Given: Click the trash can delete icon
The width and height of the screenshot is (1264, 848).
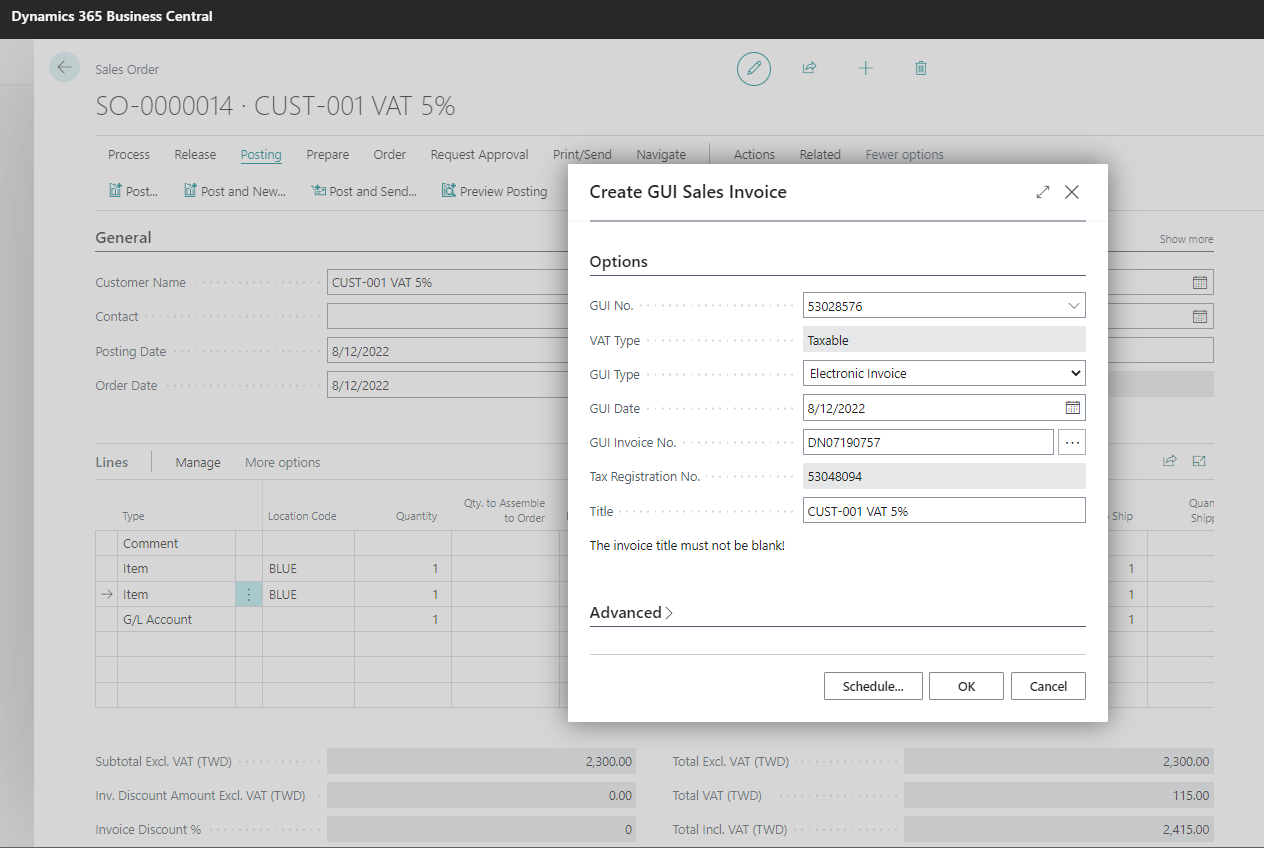Looking at the screenshot, I should [x=921, y=68].
